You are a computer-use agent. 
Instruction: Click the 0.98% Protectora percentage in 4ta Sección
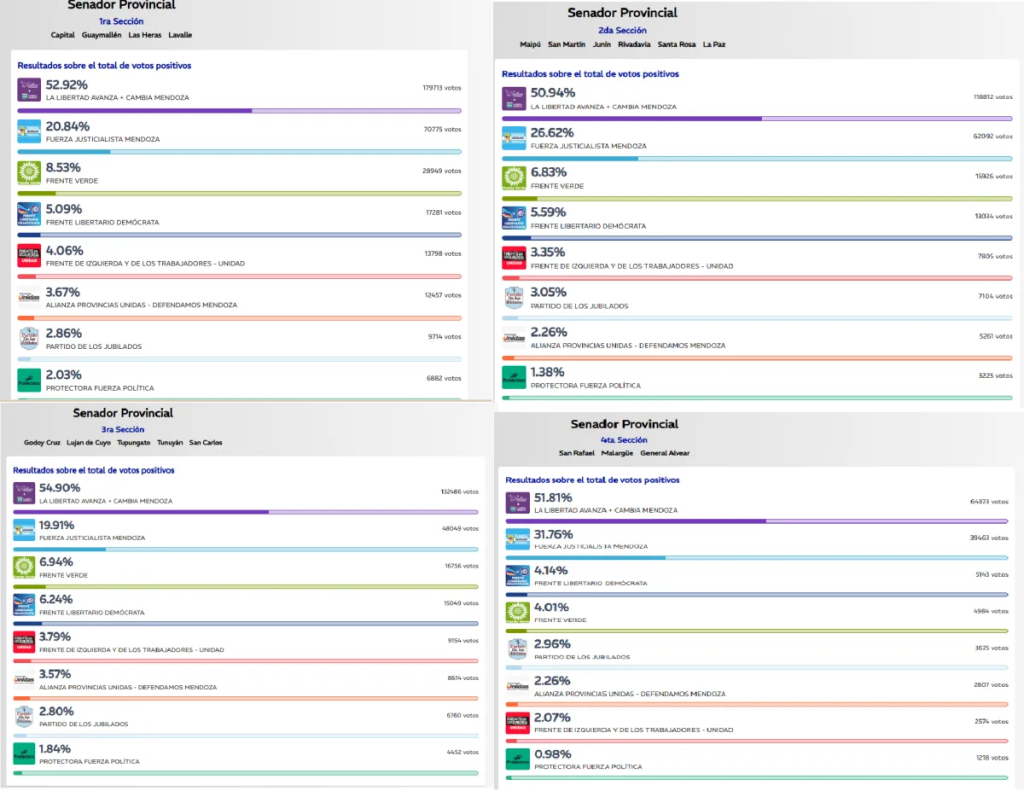click(552, 754)
